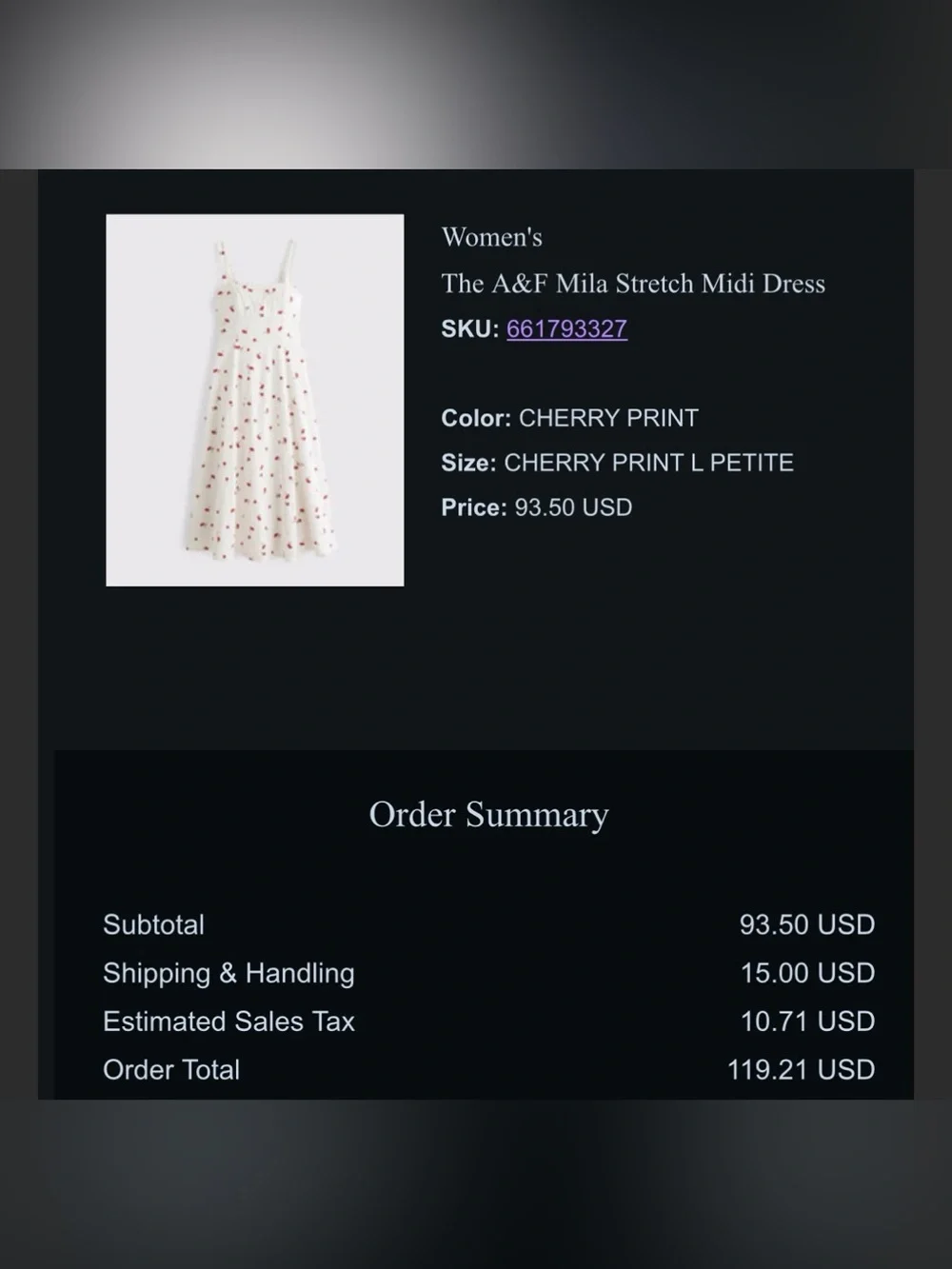Viewport: 952px width, 1269px height.
Task: Click the bold SKU label
Action: pos(470,328)
